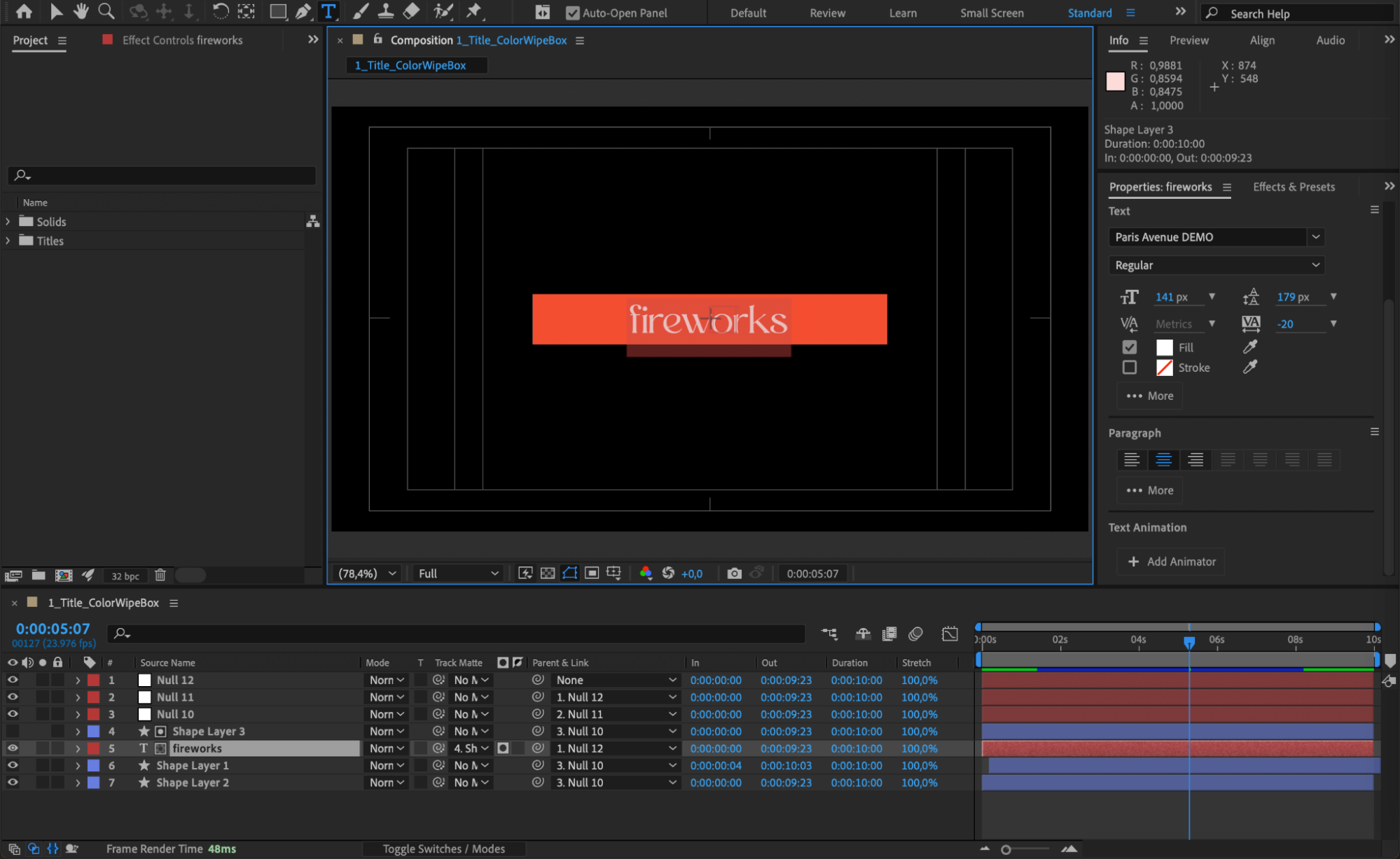Uncheck the Auto-Open Panel checkbox
The height and width of the screenshot is (859, 1400).
(572, 13)
